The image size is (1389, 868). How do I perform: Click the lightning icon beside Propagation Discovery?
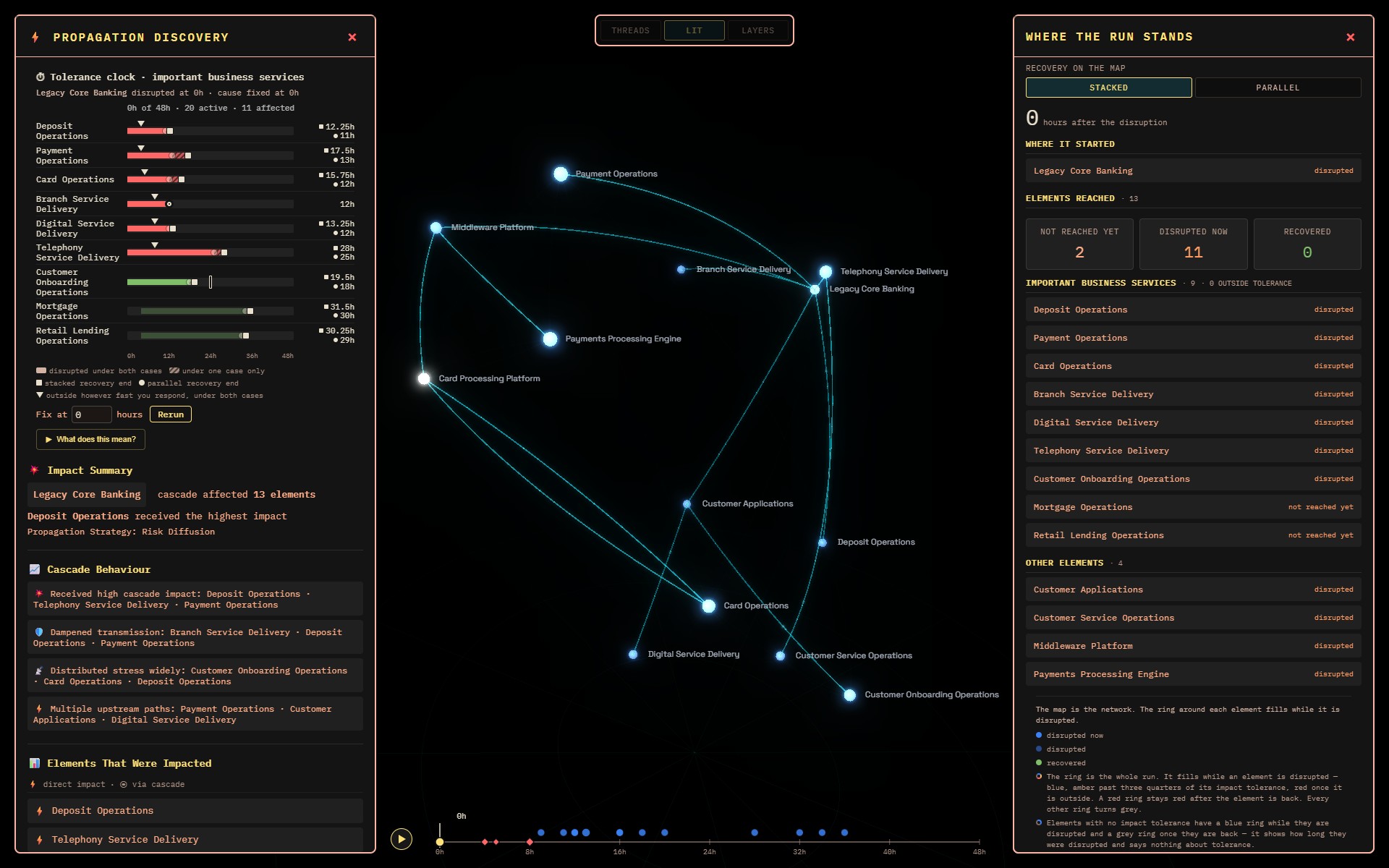click(35, 38)
